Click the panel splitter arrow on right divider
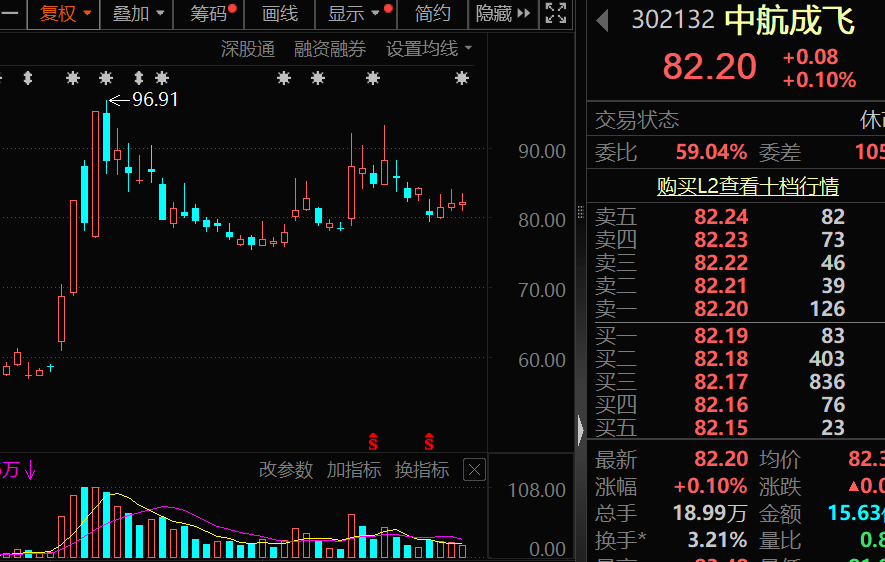 tap(580, 430)
